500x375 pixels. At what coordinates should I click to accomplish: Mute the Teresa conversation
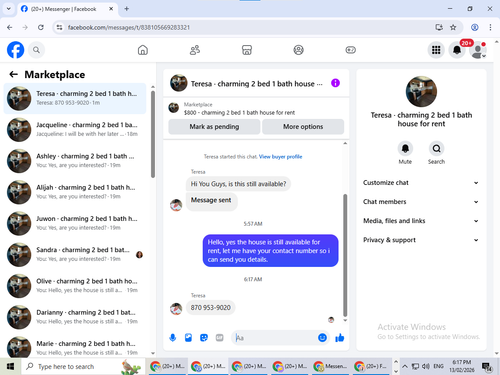[405, 149]
